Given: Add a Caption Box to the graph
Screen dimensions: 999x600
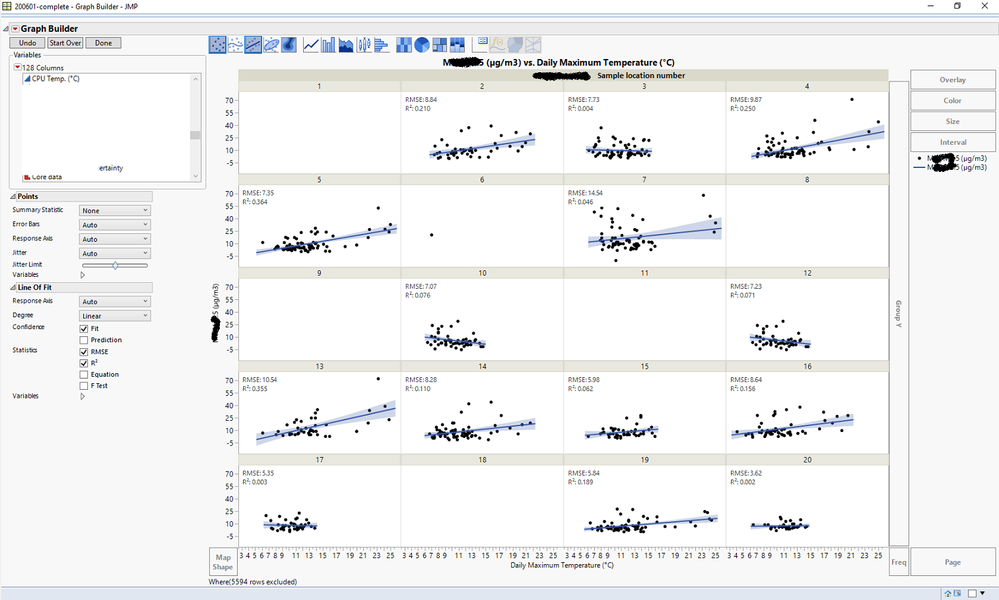Looking at the screenshot, I should (478, 43).
